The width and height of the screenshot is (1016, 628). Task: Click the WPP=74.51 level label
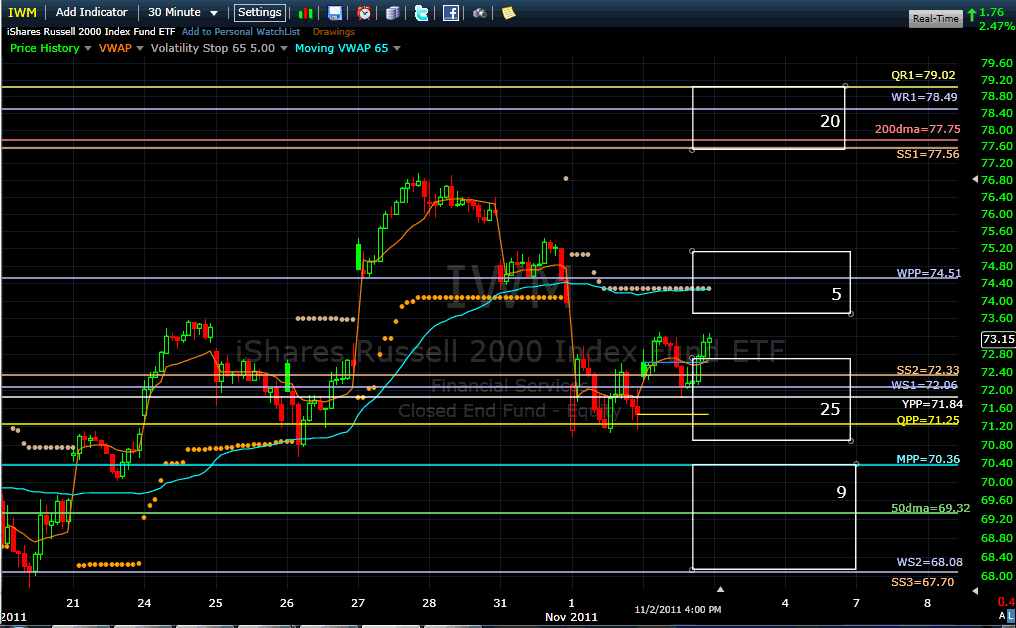click(929, 273)
